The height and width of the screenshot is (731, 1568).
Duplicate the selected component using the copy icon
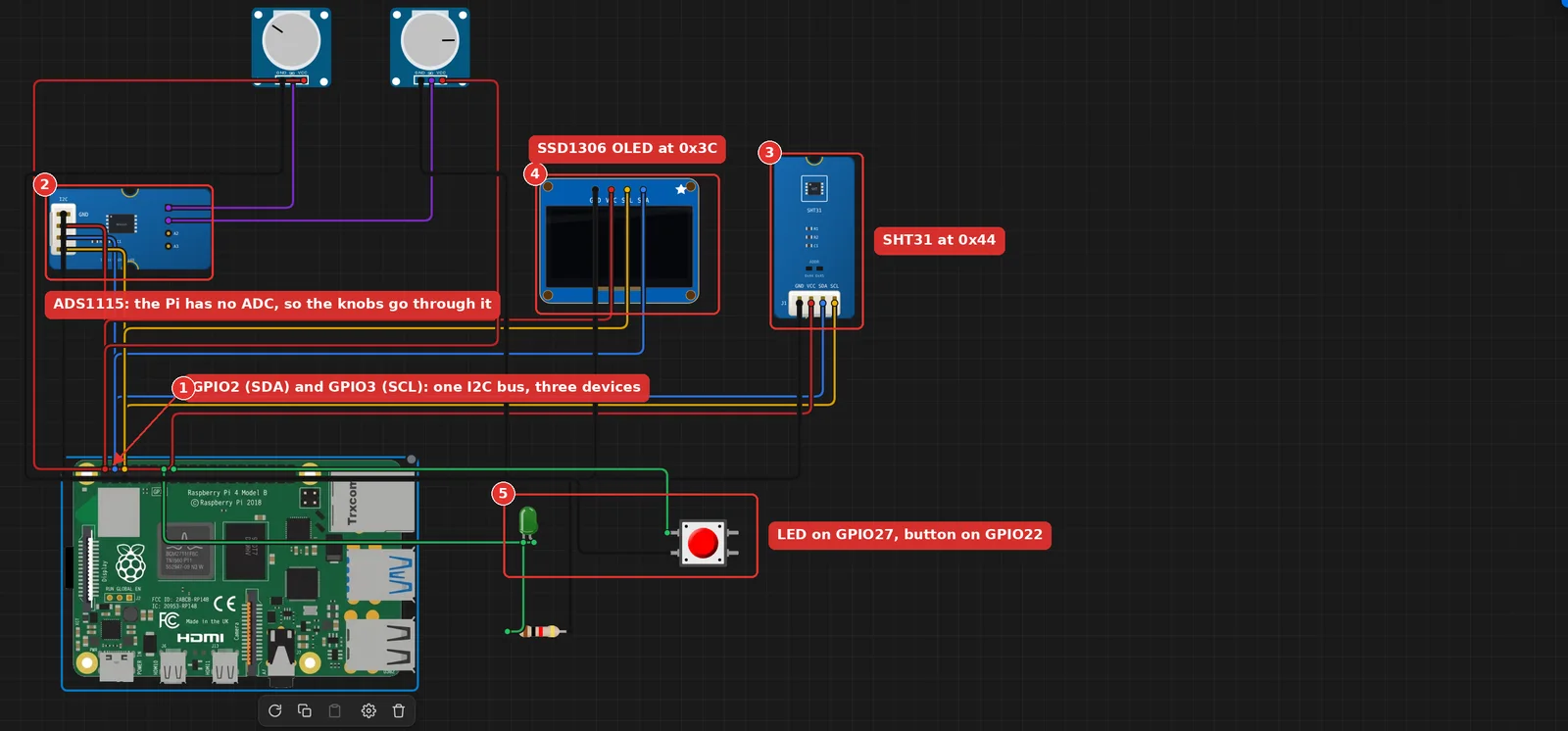pyautogui.click(x=305, y=710)
